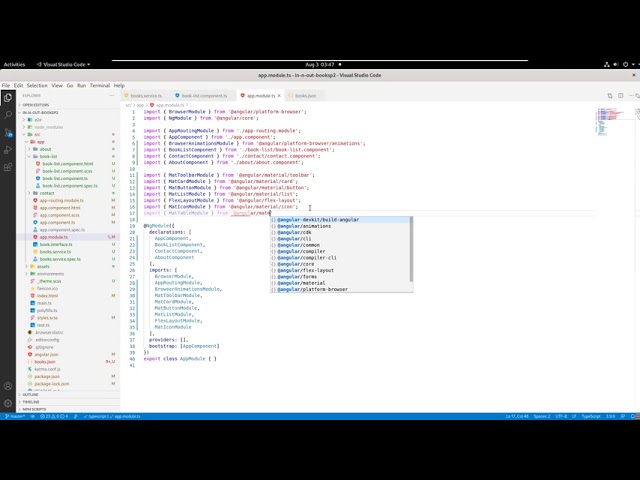Click TypeScript language mode in status bar
The height and width of the screenshot is (480, 640).
point(591,416)
